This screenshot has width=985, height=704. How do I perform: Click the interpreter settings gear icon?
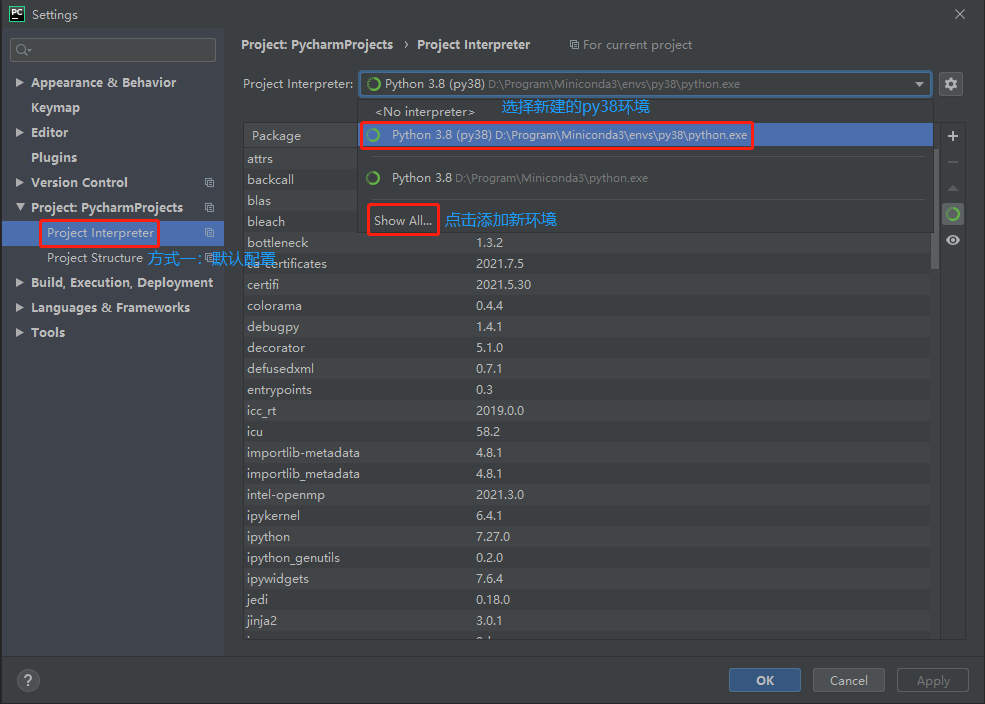click(x=951, y=84)
